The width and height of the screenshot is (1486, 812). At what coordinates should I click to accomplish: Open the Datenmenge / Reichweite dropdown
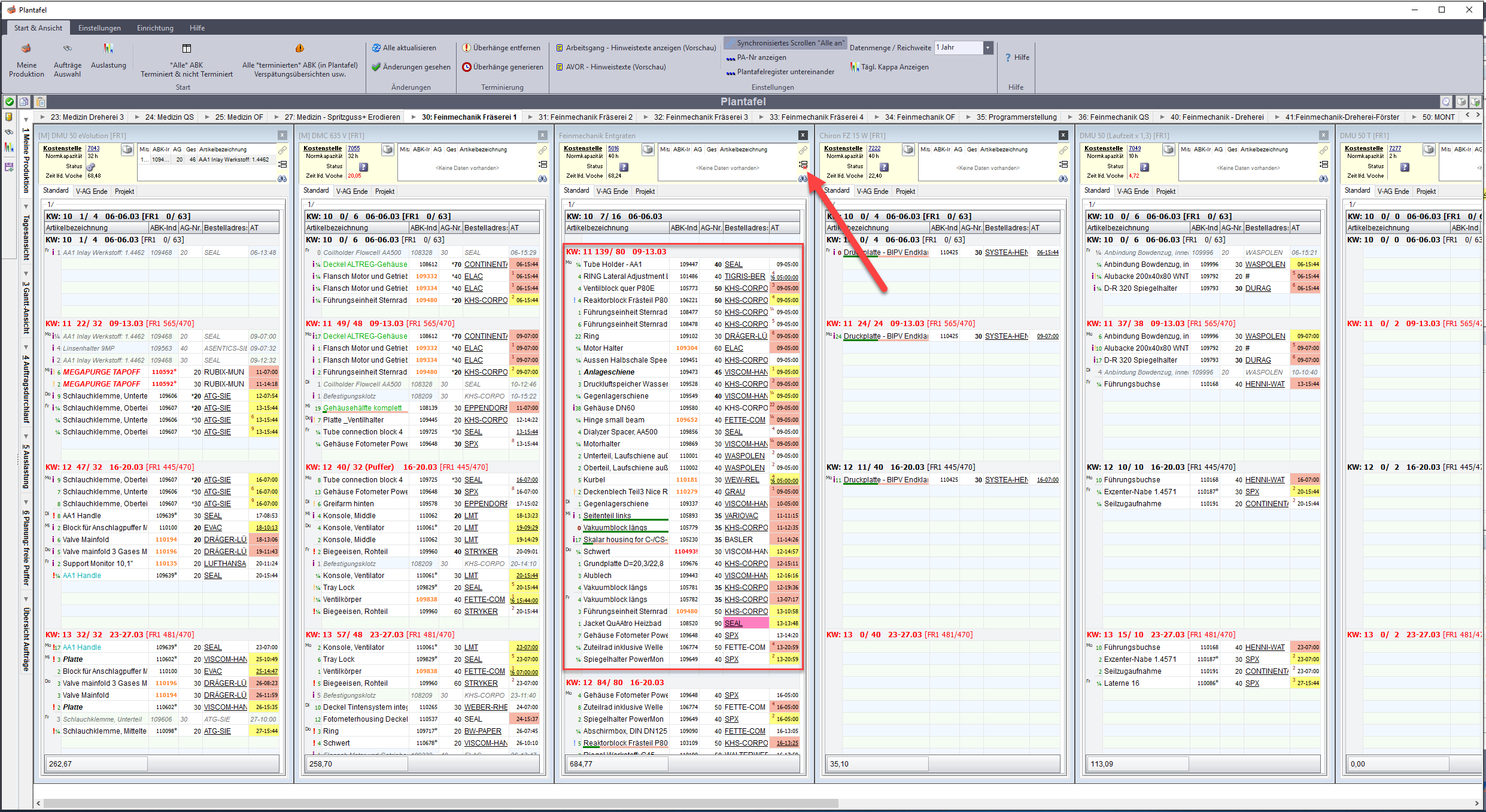[988, 48]
